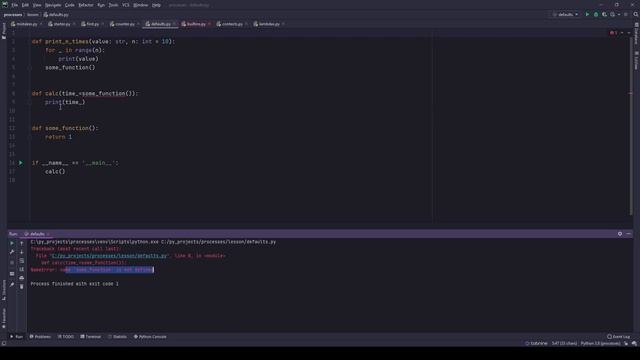Open the defaults.py traceback file link
This screenshot has height=360, width=640.
coord(109,256)
